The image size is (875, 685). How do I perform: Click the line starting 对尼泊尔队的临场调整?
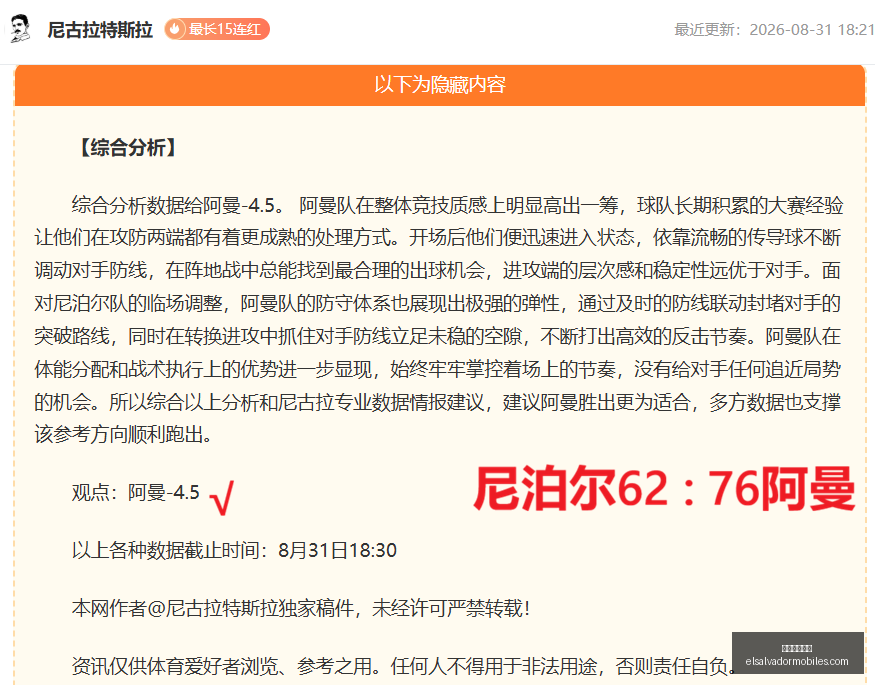point(438,303)
